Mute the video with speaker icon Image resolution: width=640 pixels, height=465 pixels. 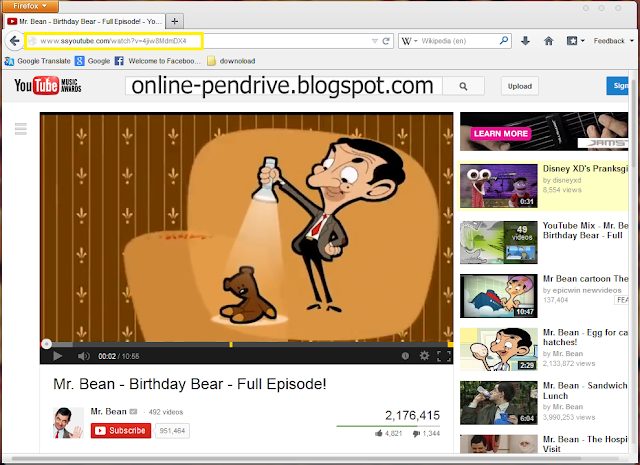[x=83, y=356]
